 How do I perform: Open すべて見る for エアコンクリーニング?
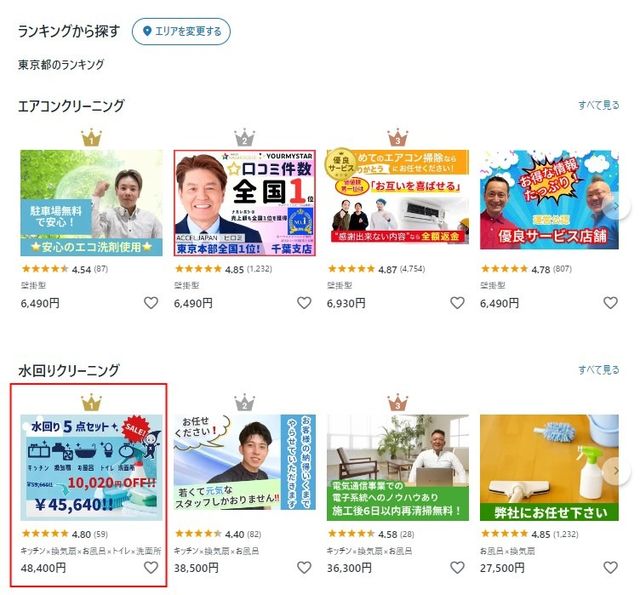click(598, 105)
